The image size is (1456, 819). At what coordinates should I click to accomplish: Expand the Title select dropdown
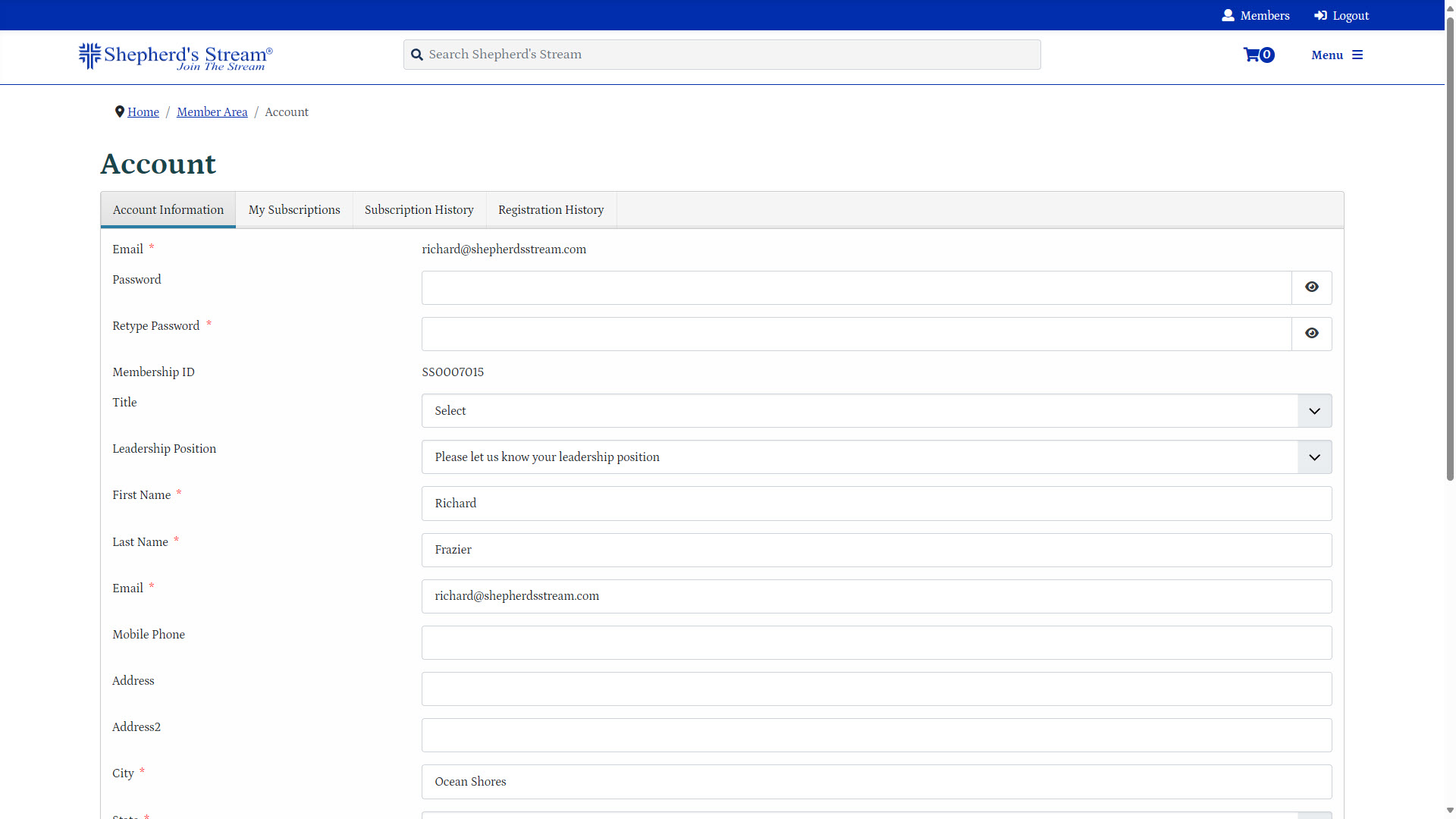[859, 411]
